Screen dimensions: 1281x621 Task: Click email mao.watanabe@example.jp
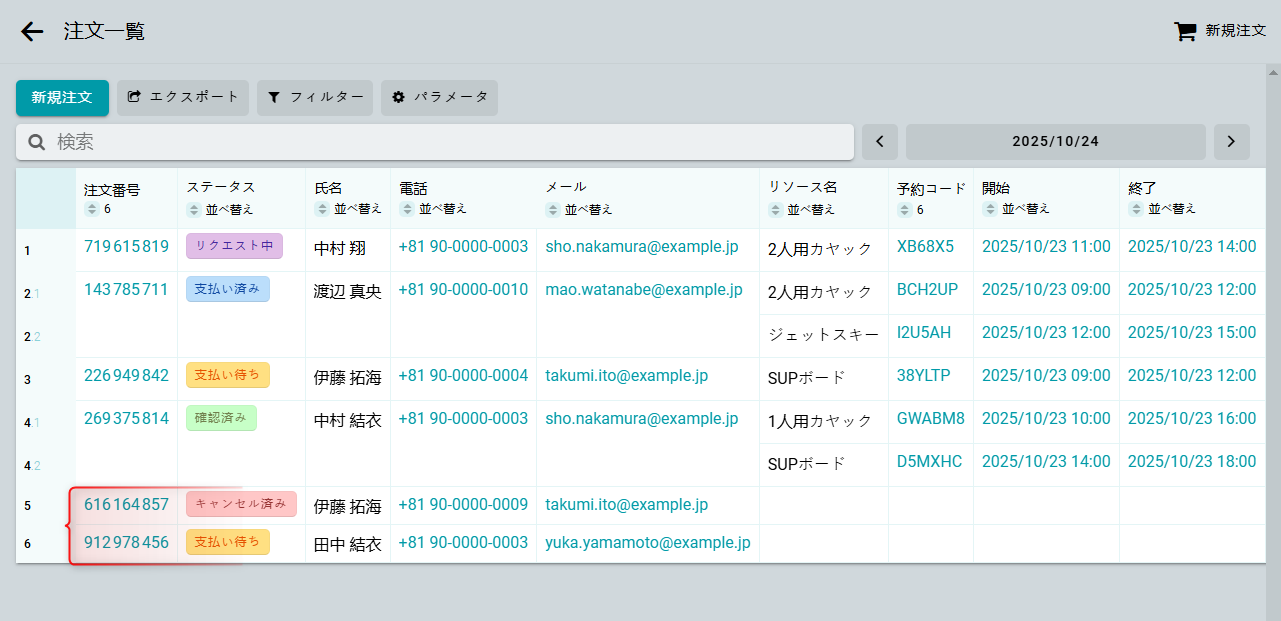643,290
